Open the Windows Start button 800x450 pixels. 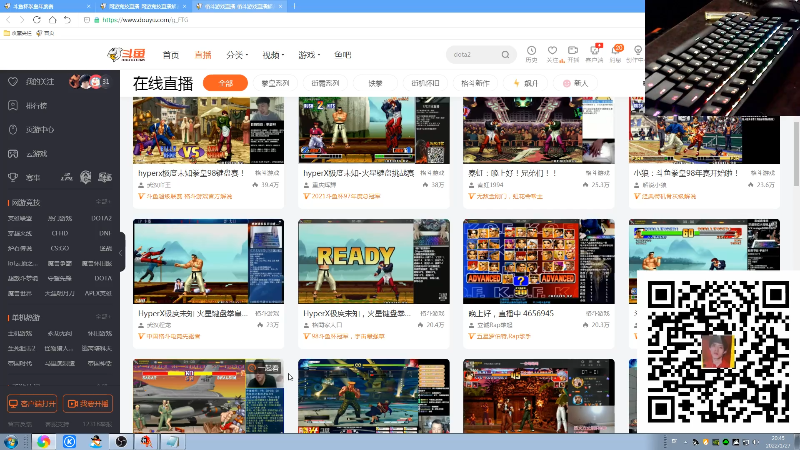(x=10, y=442)
